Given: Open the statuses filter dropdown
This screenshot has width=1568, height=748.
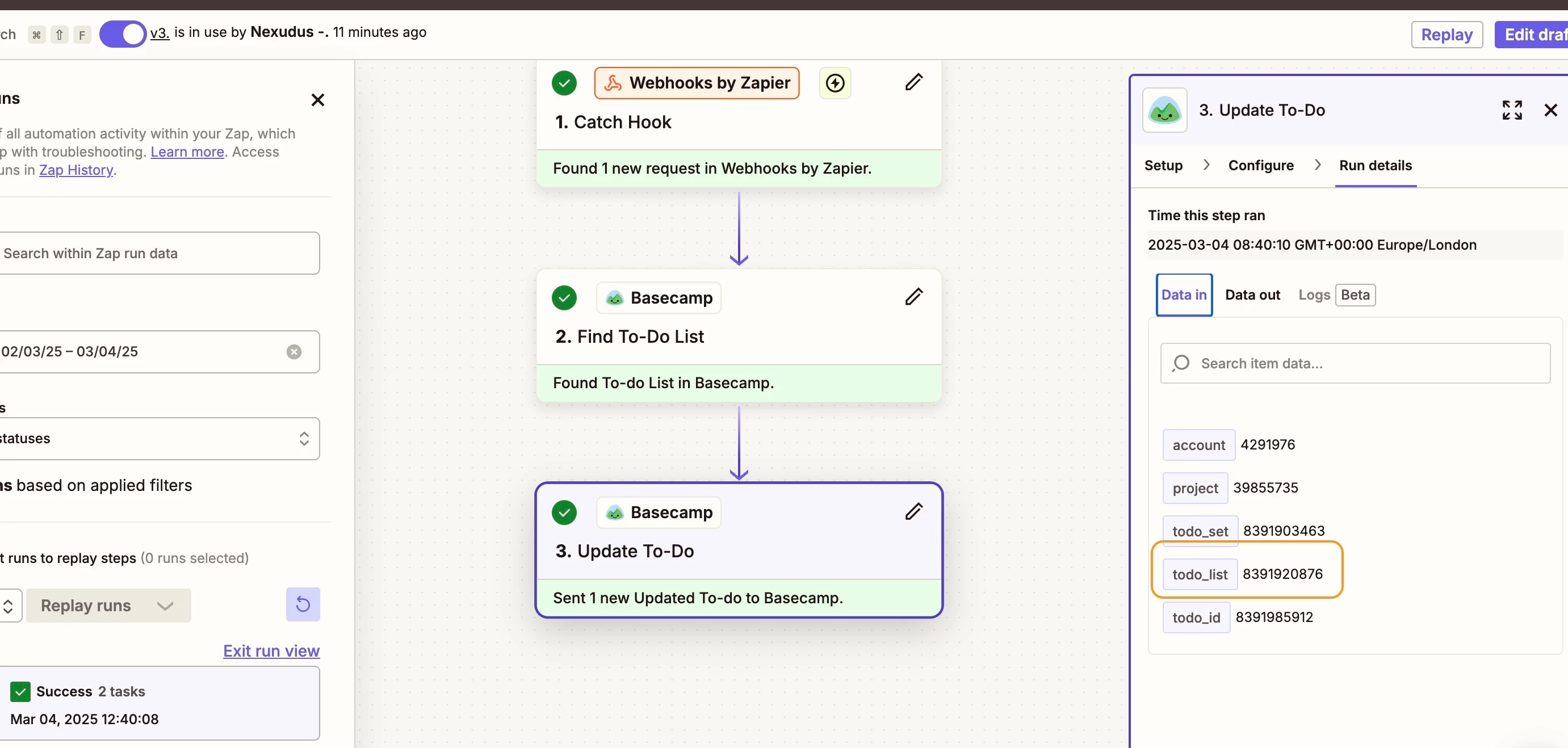Looking at the screenshot, I should 158,439.
